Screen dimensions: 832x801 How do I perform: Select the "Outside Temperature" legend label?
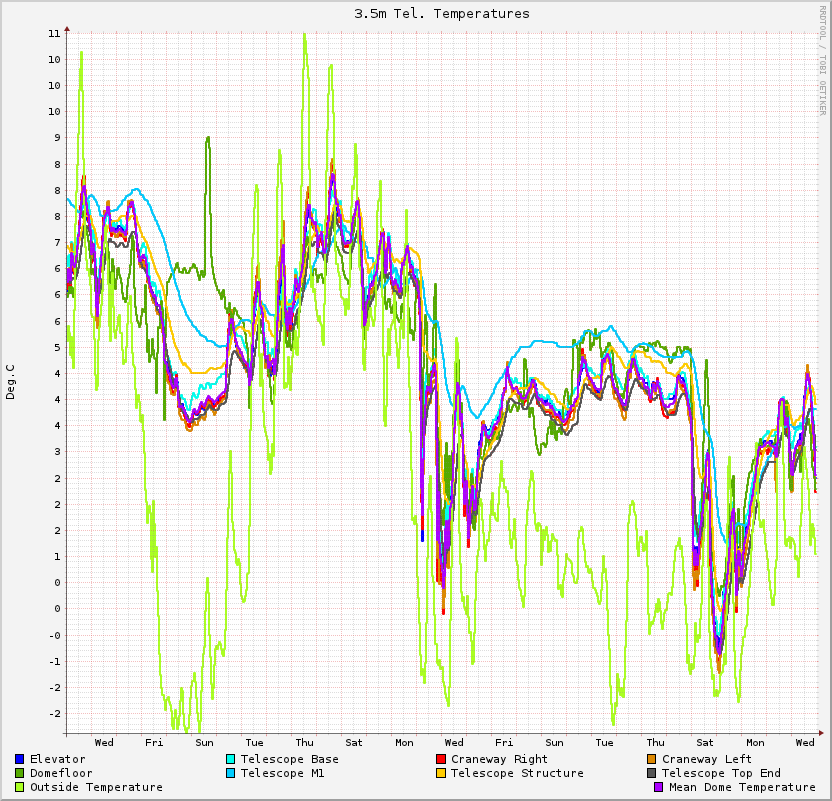pos(96,787)
